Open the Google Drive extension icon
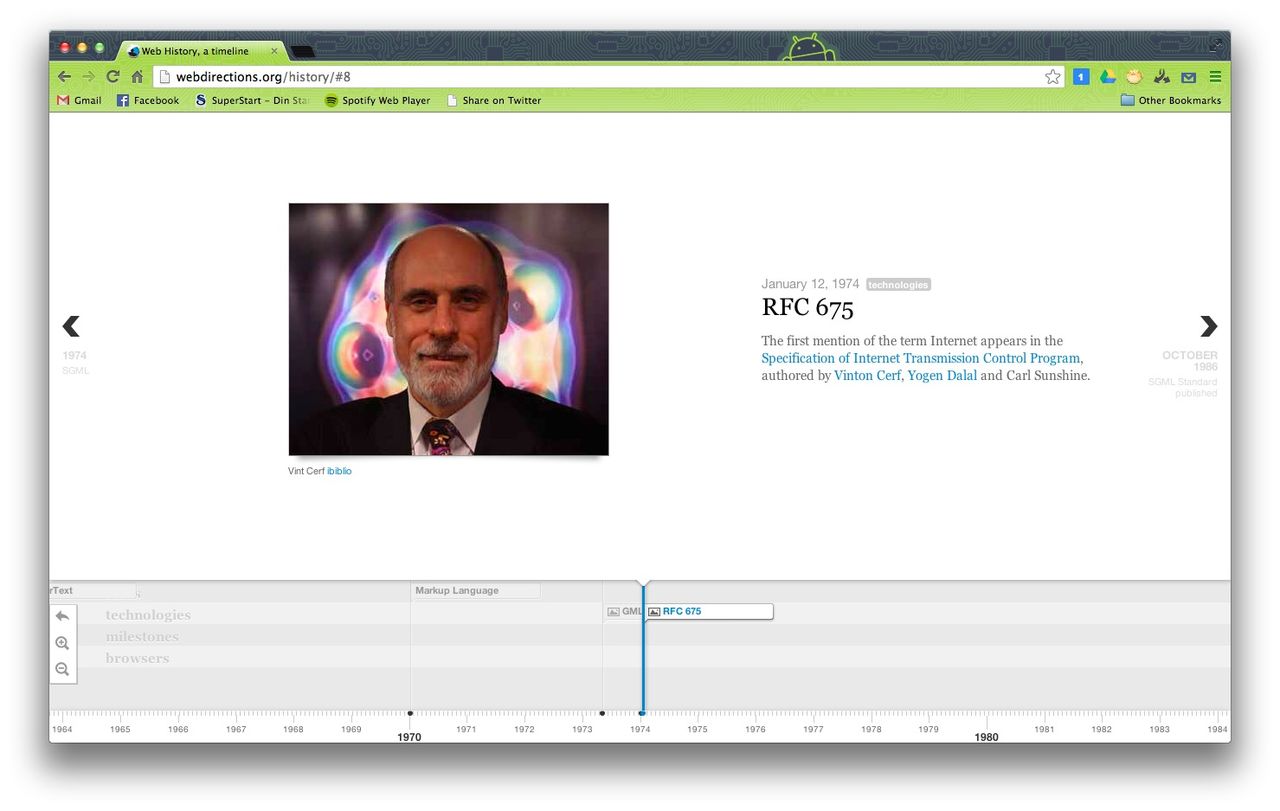The width and height of the screenshot is (1280, 811). point(1107,77)
